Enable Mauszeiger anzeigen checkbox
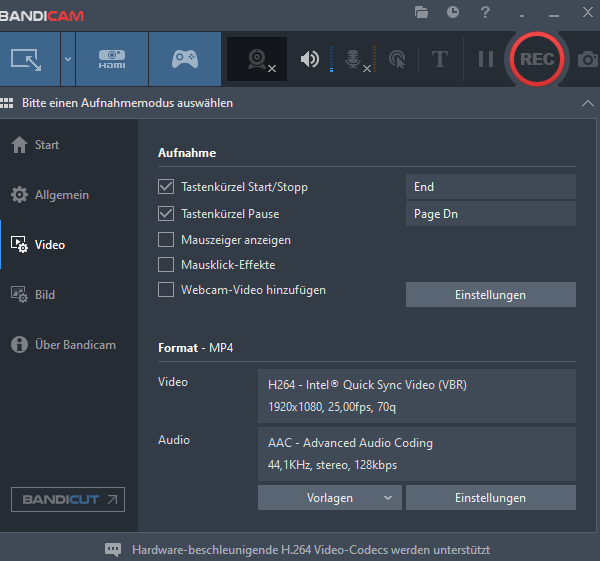This screenshot has height=561, width=600. click(x=166, y=240)
